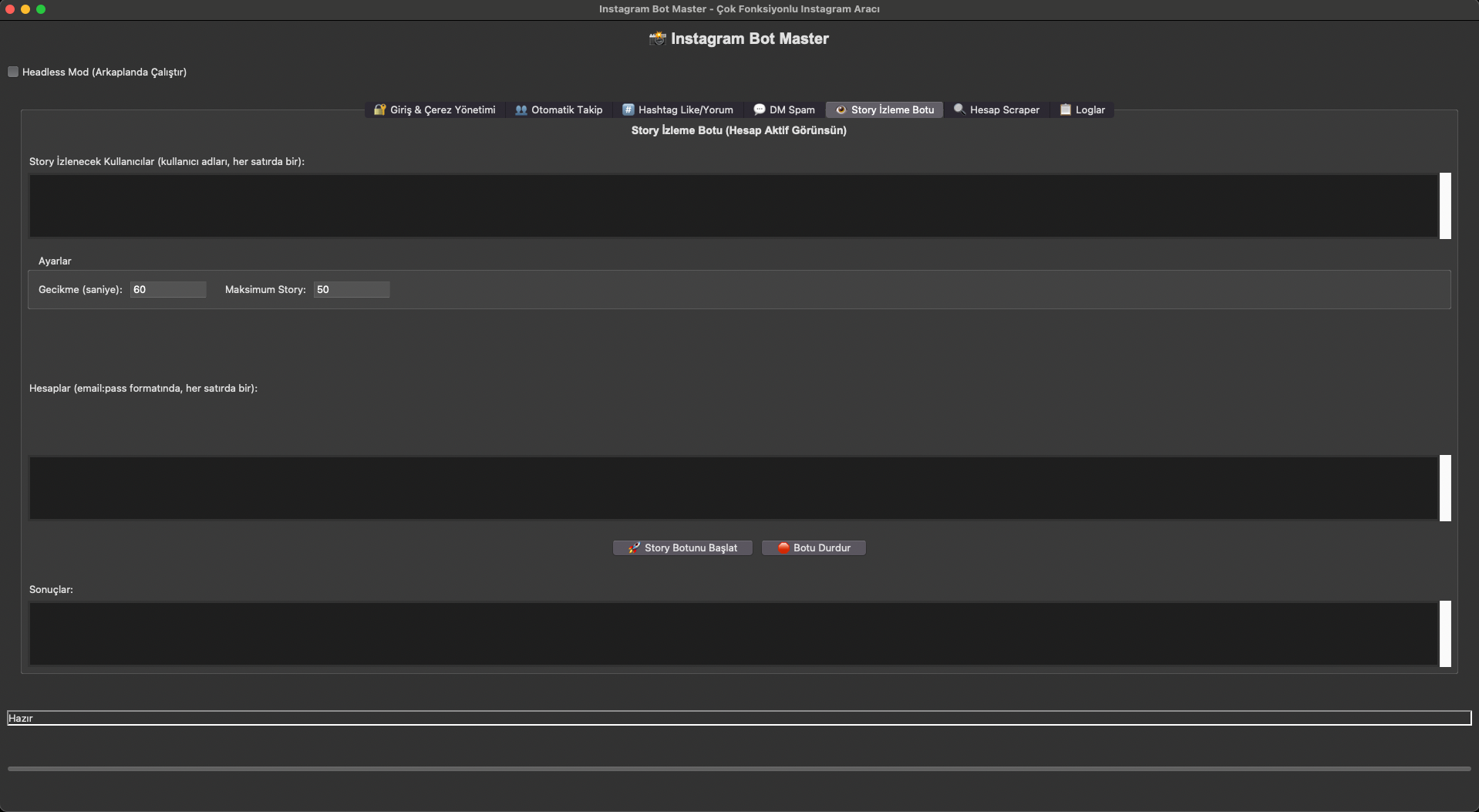
Task: Click the lock icon on Giriş & Çerez tab
Action: (x=379, y=110)
